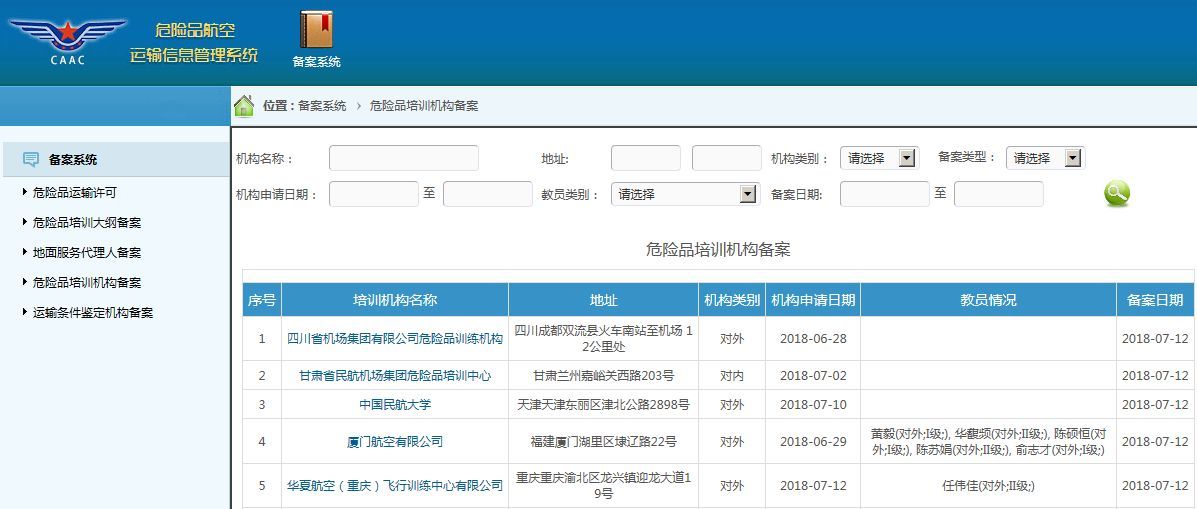
Task: Open 甘肃省民航机场集团危险品培训中心 link
Action: tap(395, 375)
